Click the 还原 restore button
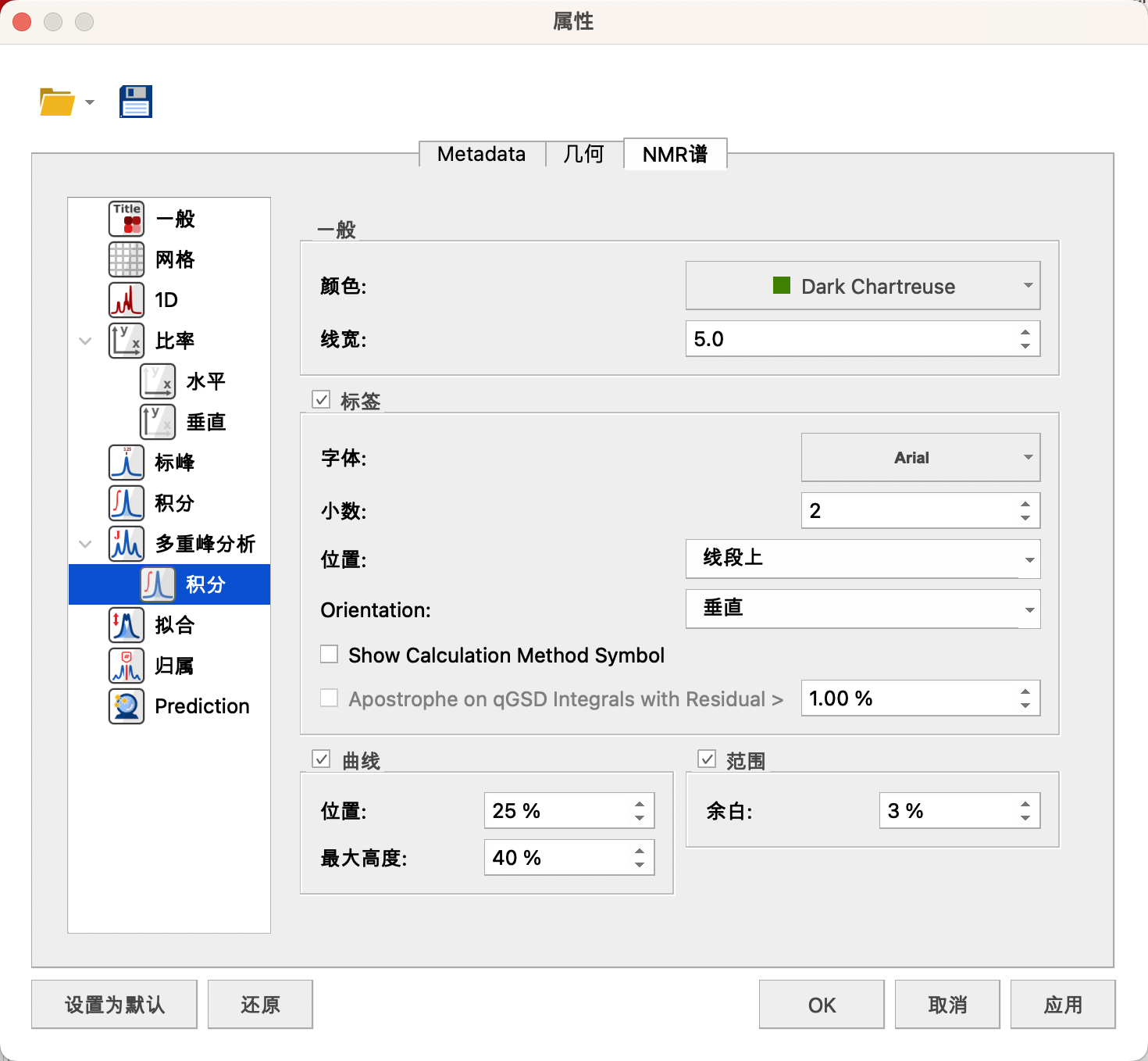 tap(261, 1004)
